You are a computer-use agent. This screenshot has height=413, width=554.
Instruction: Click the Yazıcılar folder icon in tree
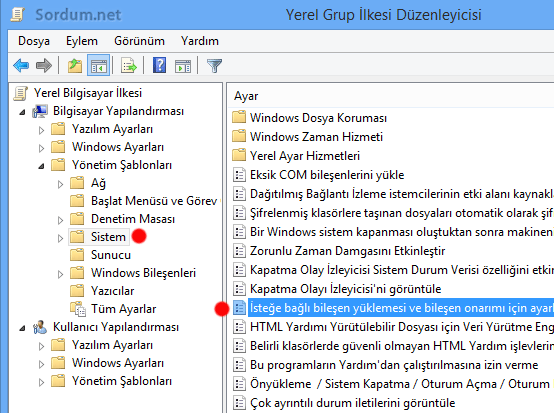(77, 291)
